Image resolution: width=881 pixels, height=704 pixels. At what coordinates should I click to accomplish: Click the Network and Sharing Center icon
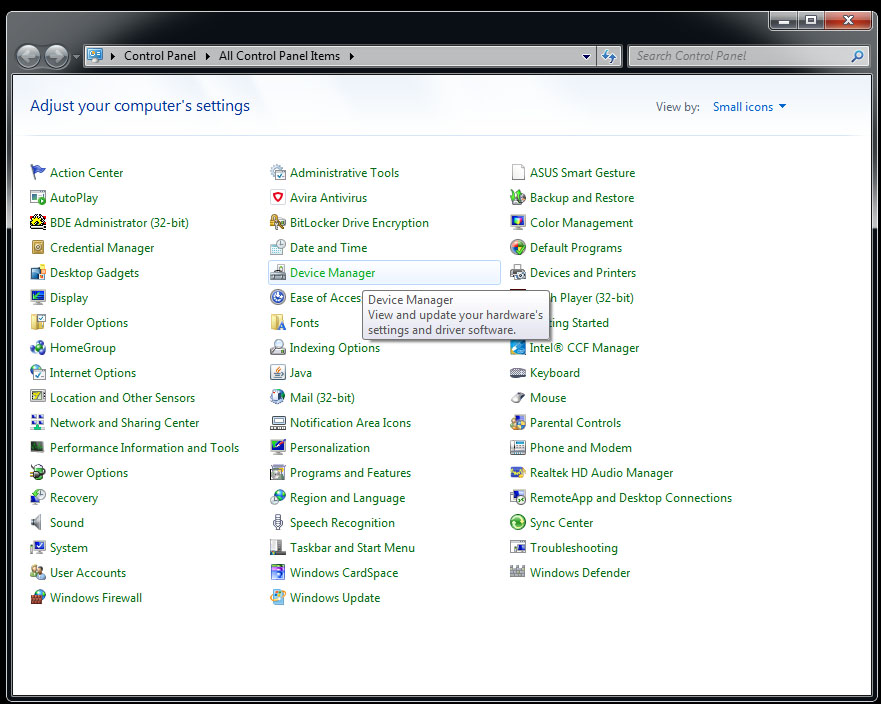[38, 422]
